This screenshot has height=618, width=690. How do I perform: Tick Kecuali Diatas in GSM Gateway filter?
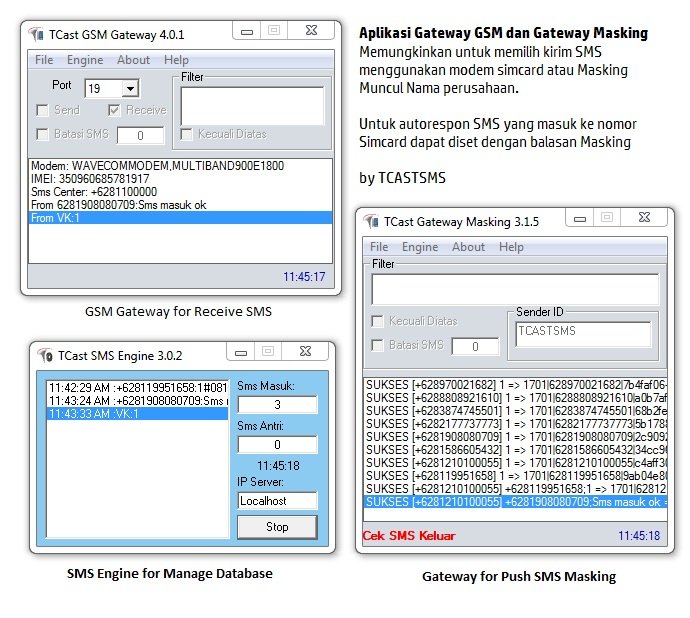click(x=187, y=134)
